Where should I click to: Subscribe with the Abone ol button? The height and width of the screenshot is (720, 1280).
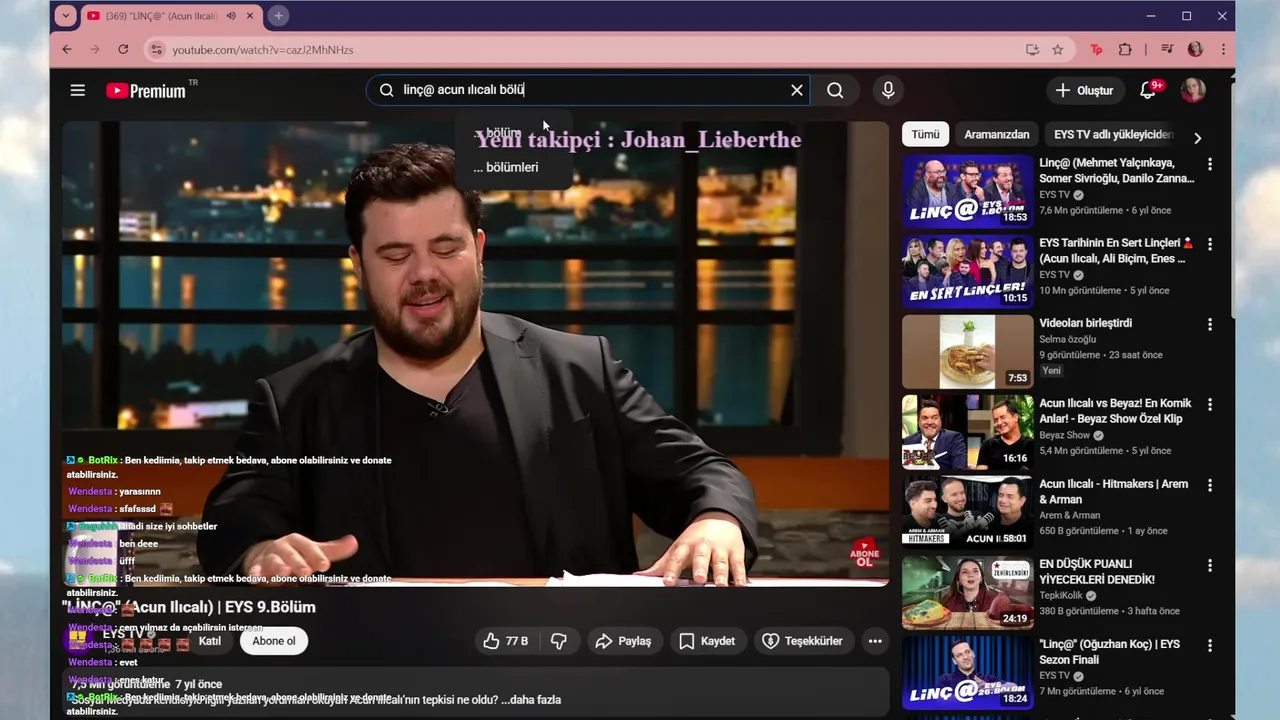coord(274,641)
